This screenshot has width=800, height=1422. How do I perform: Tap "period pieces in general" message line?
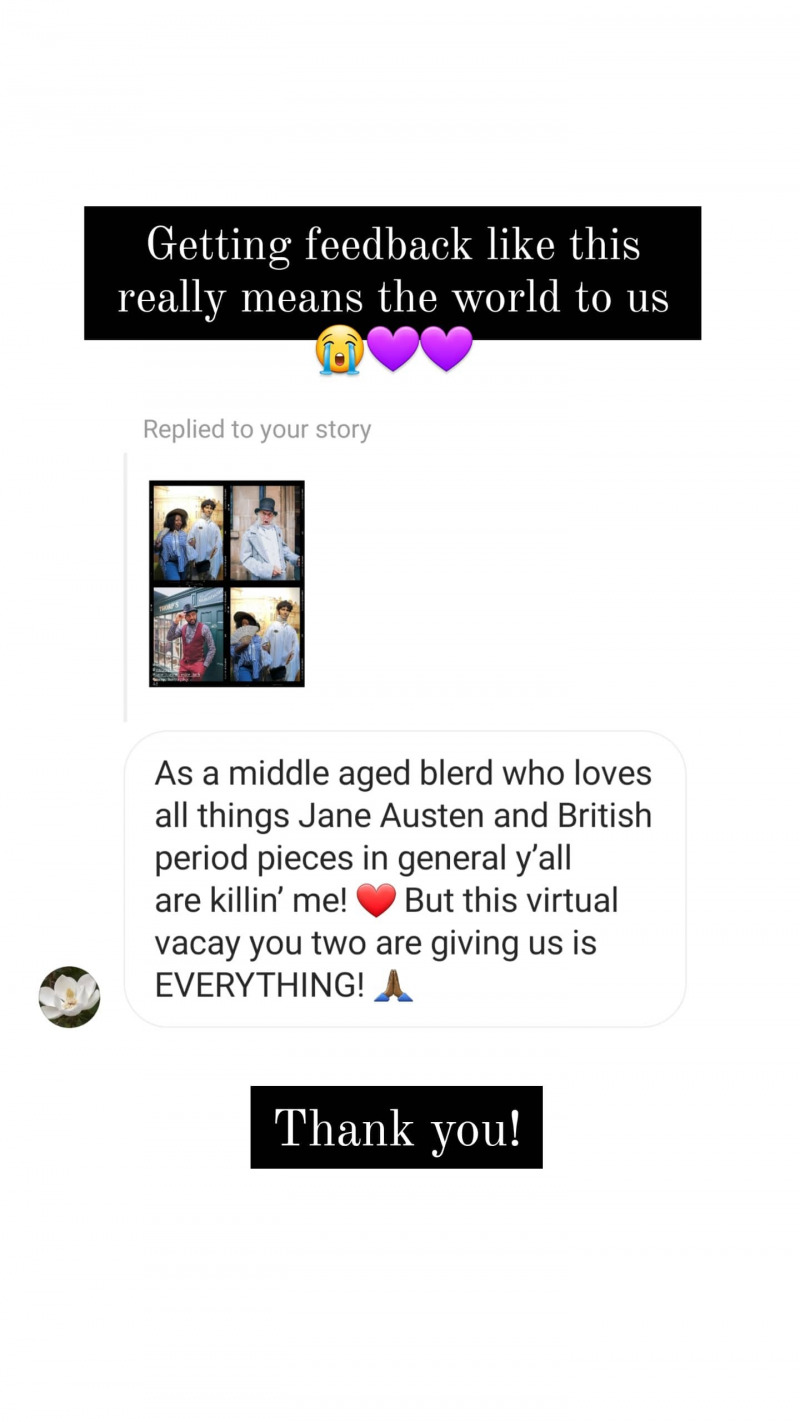pos(363,858)
